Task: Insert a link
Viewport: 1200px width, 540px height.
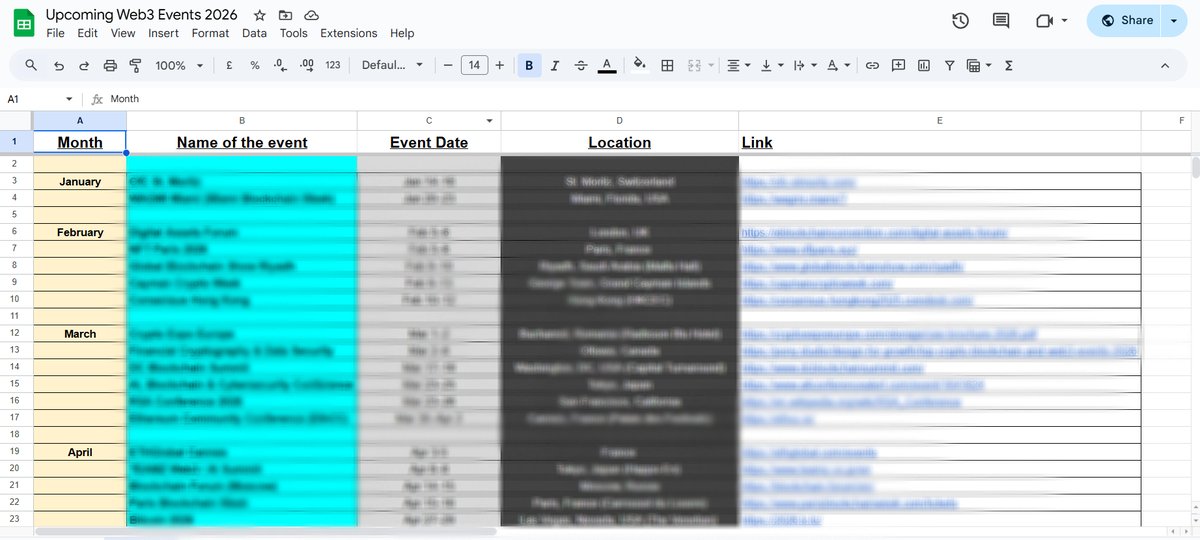Action: tap(872, 65)
